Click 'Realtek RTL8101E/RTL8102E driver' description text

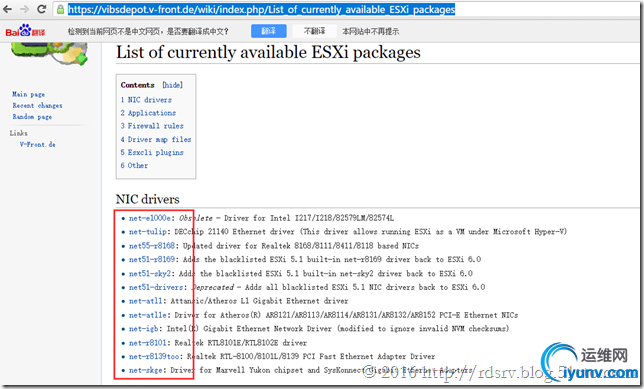[x=241, y=343]
